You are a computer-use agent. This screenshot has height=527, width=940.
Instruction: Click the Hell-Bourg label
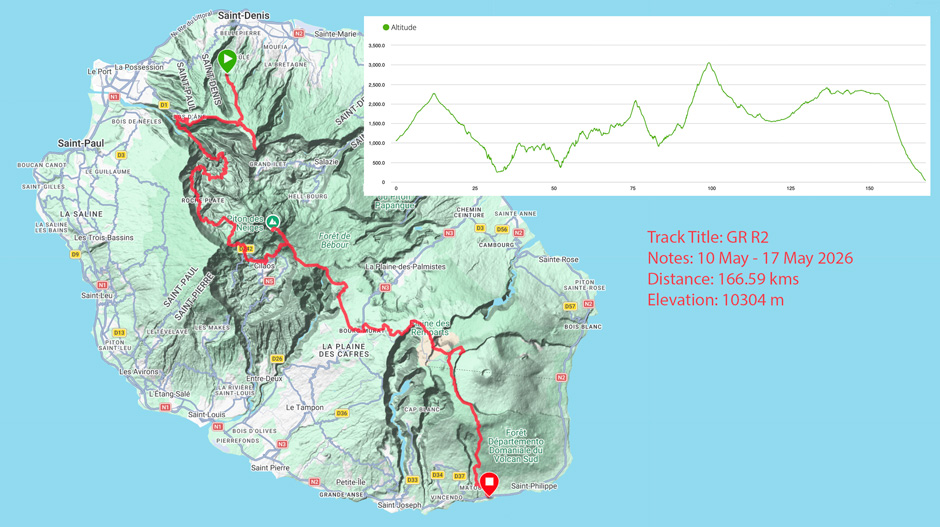pos(308,196)
